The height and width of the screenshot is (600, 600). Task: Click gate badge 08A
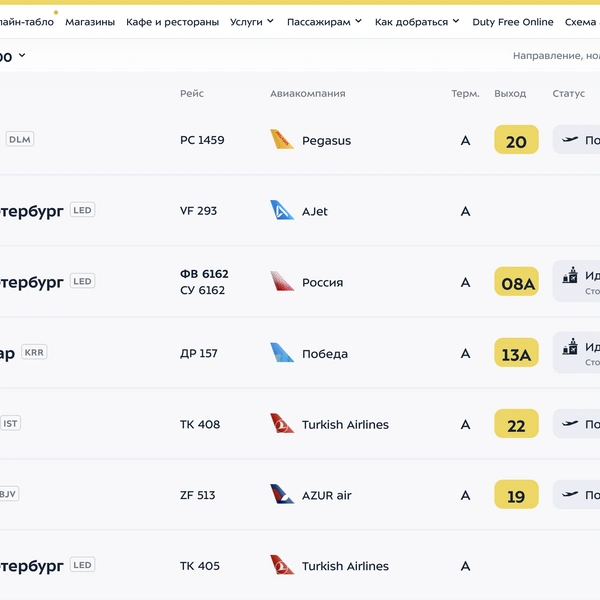(516, 281)
